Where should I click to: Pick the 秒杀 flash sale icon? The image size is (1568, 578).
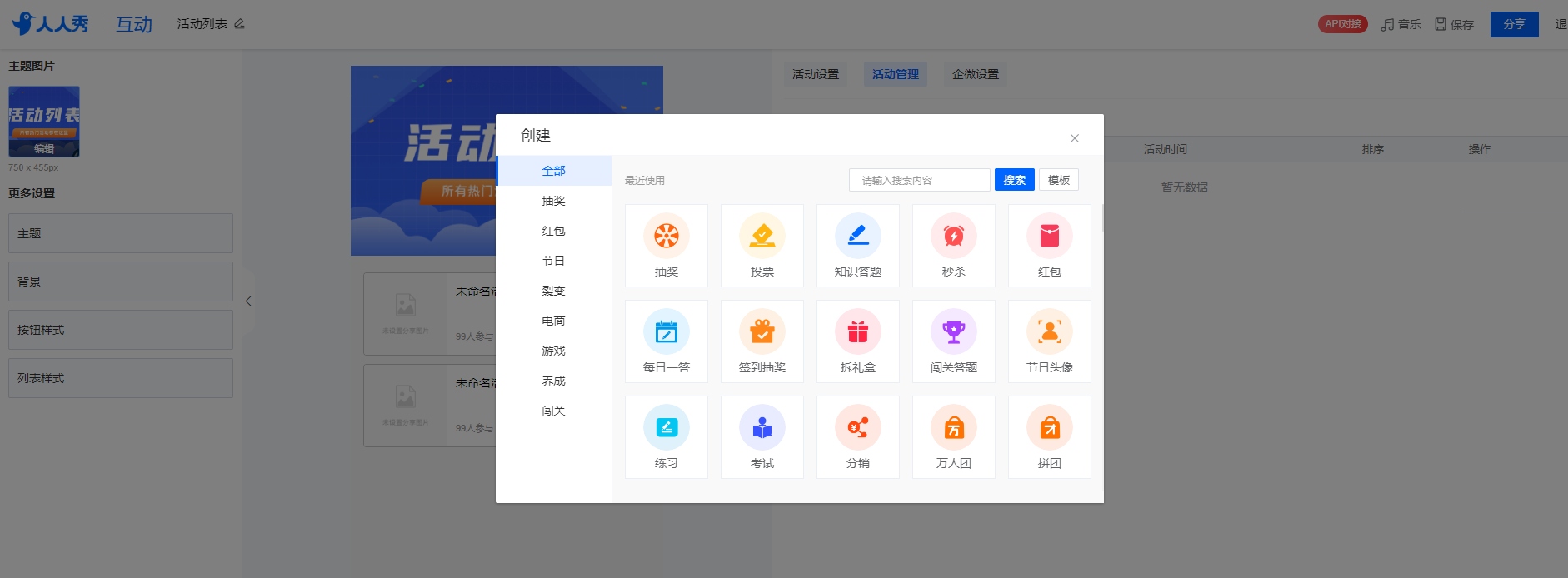tap(954, 236)
